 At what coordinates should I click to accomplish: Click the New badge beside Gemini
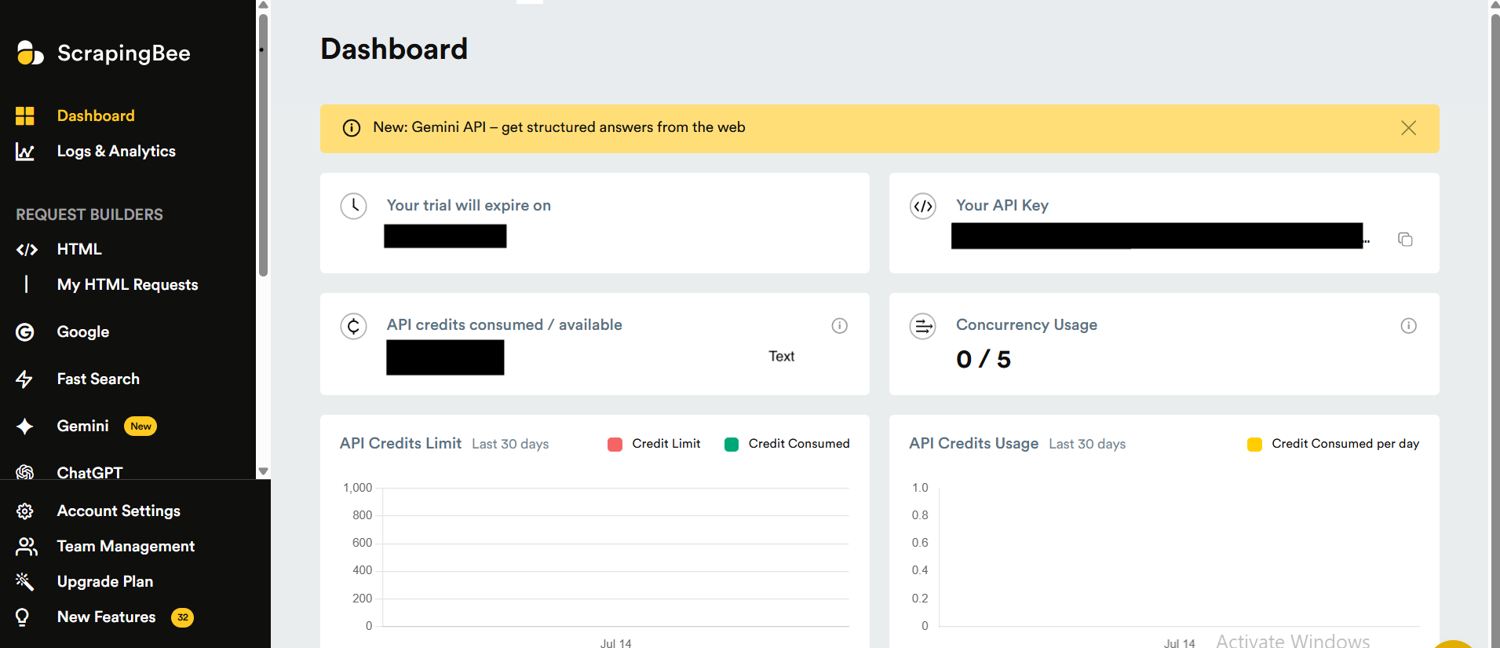coord(141,426)
